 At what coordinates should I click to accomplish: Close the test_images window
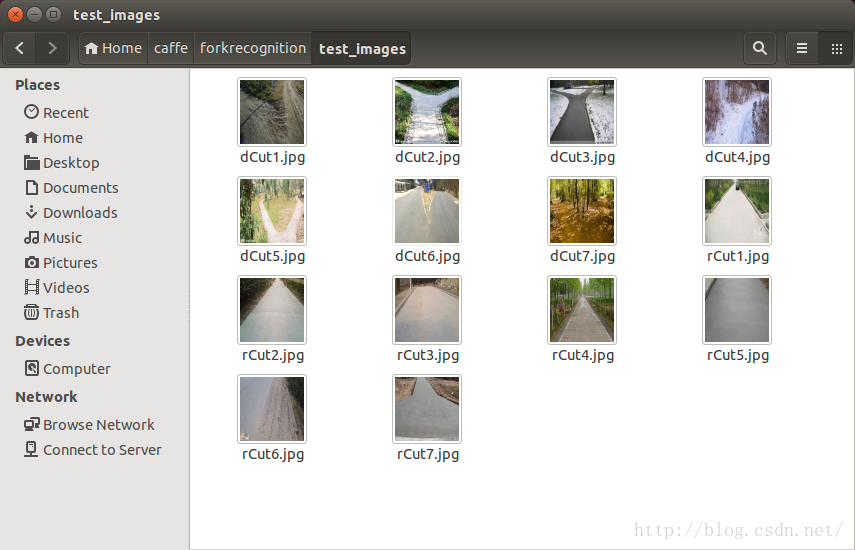pos(15,15)
